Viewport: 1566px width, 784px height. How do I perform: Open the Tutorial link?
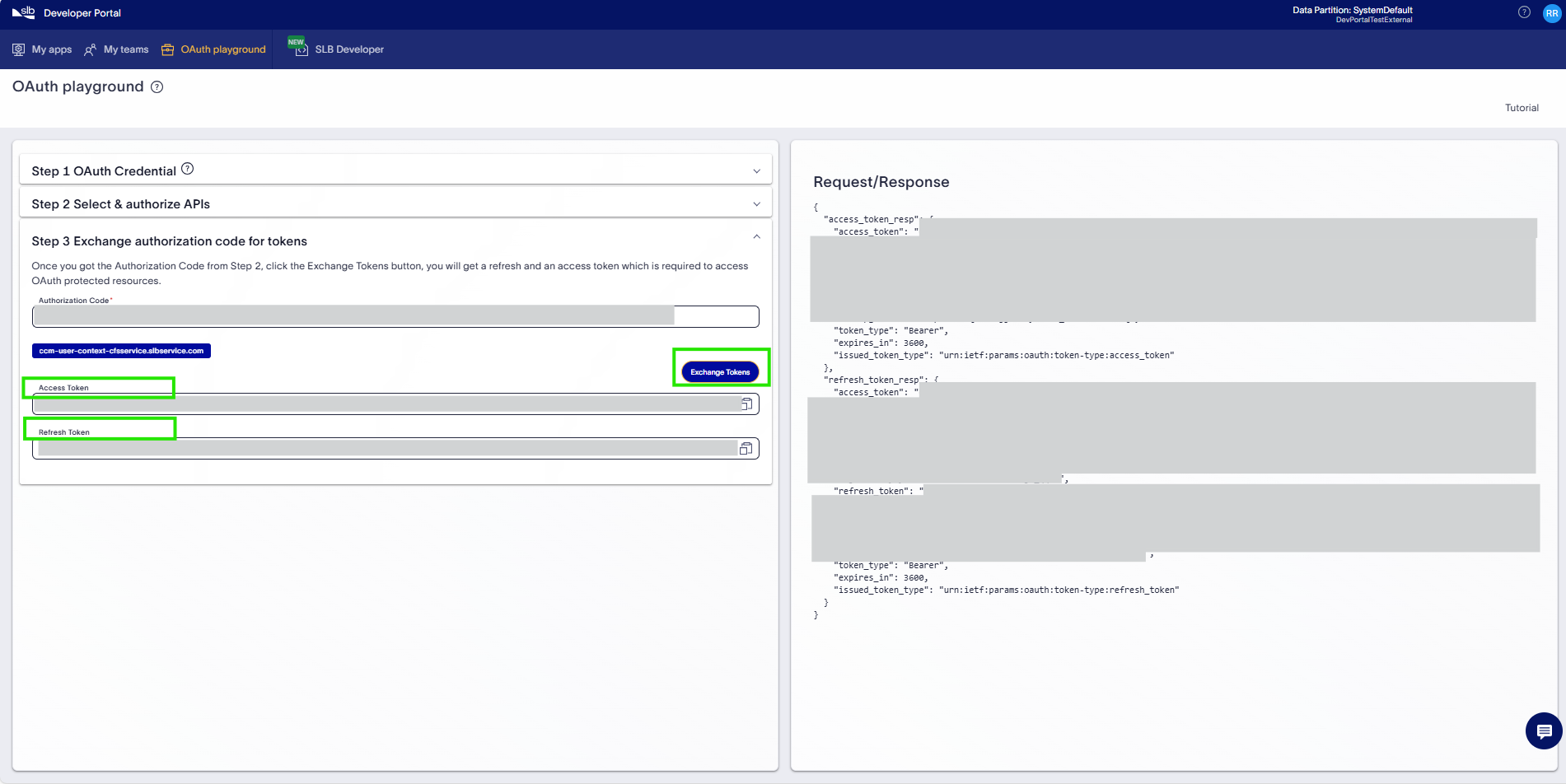tap(1522, 108)
